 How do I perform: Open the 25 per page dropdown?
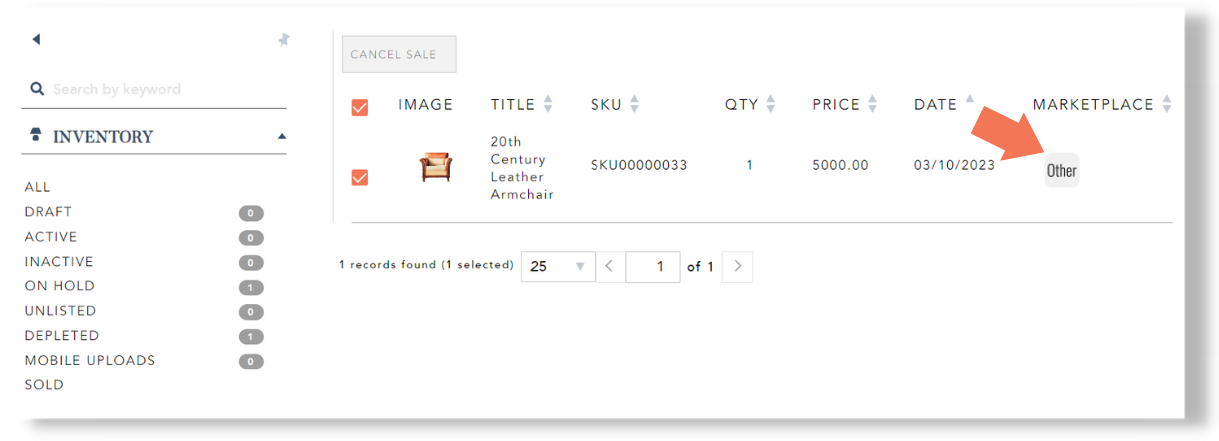pyautogui.click(x=558, y=267)
